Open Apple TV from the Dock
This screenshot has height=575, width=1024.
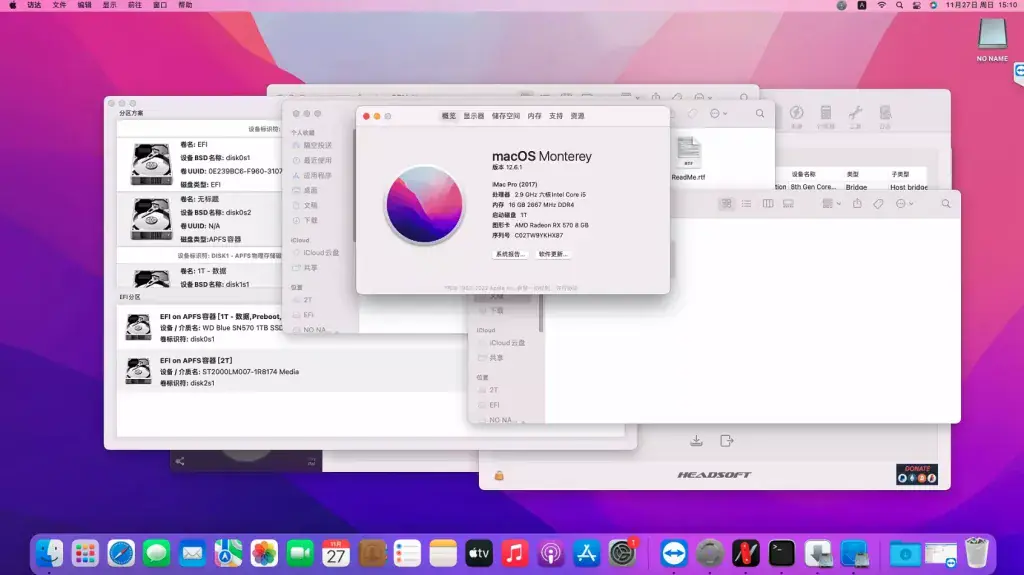[x=479, y=553]
